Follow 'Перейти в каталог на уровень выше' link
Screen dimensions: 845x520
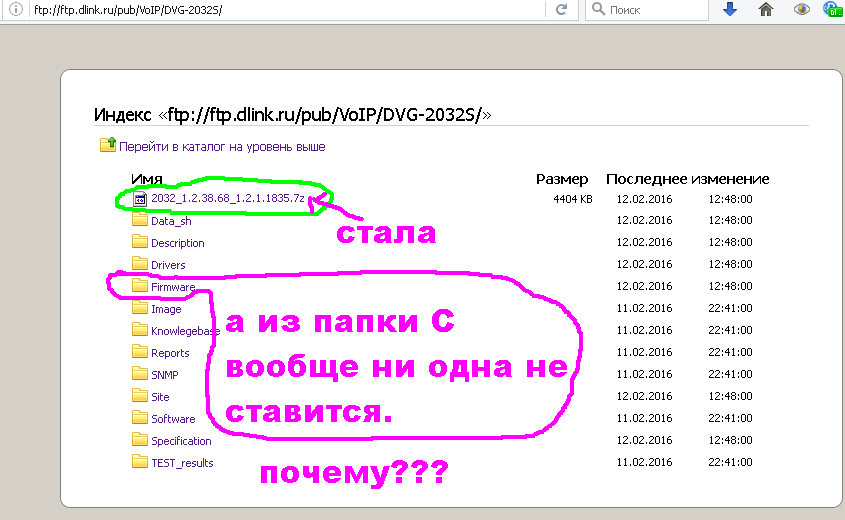(x=222, y=147)
